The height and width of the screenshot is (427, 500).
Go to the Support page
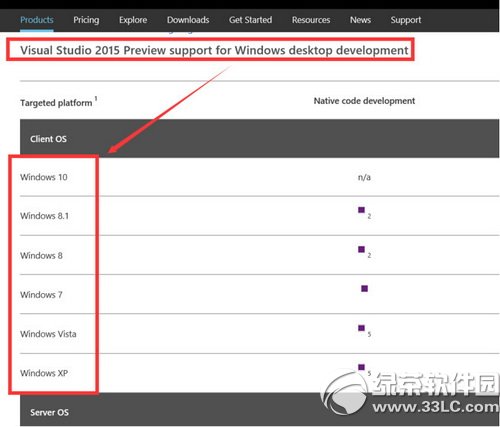click(406, 20)
